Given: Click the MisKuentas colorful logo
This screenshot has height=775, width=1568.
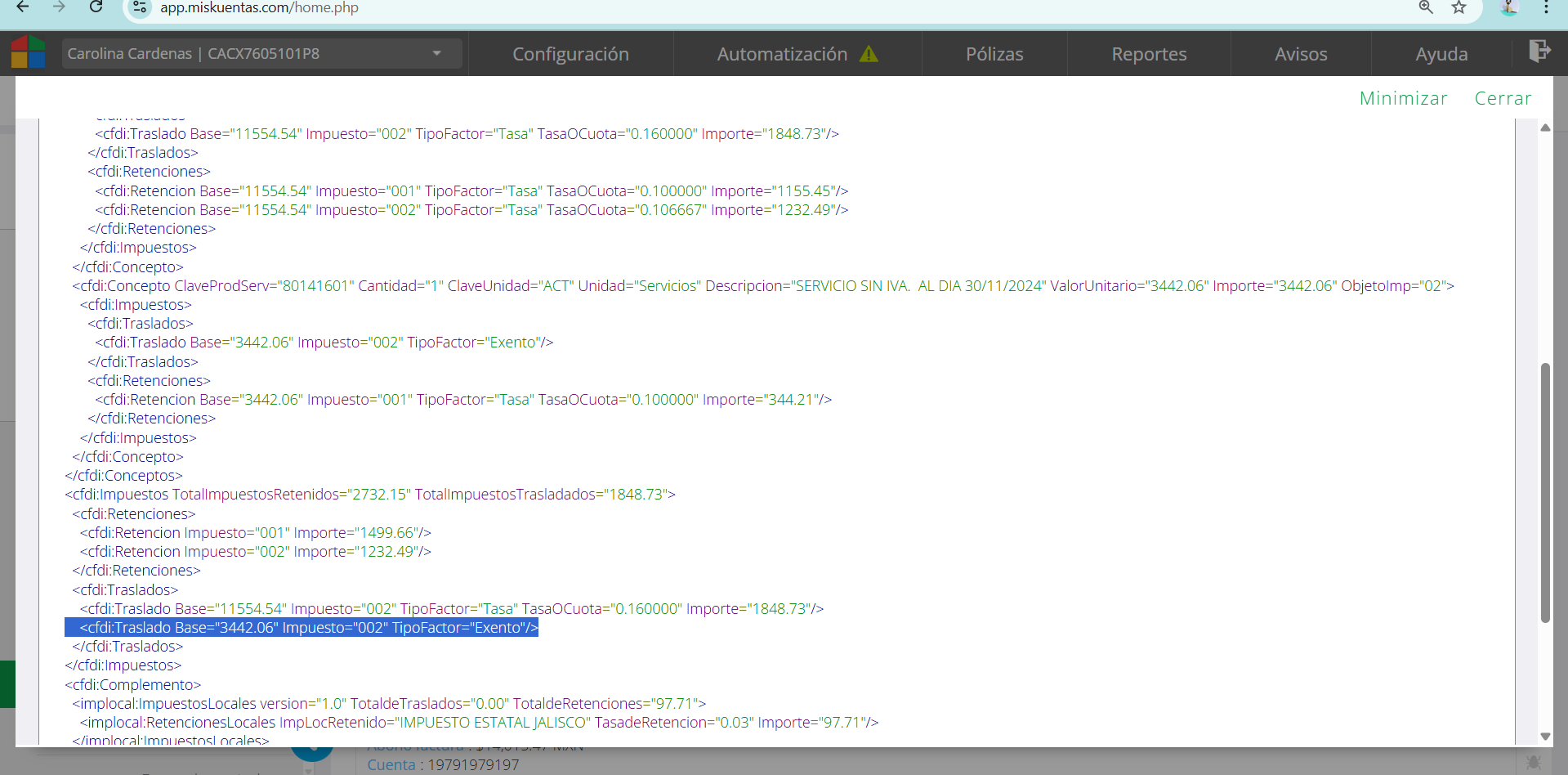Looking at the screenshot, I should tap(28, 52).
